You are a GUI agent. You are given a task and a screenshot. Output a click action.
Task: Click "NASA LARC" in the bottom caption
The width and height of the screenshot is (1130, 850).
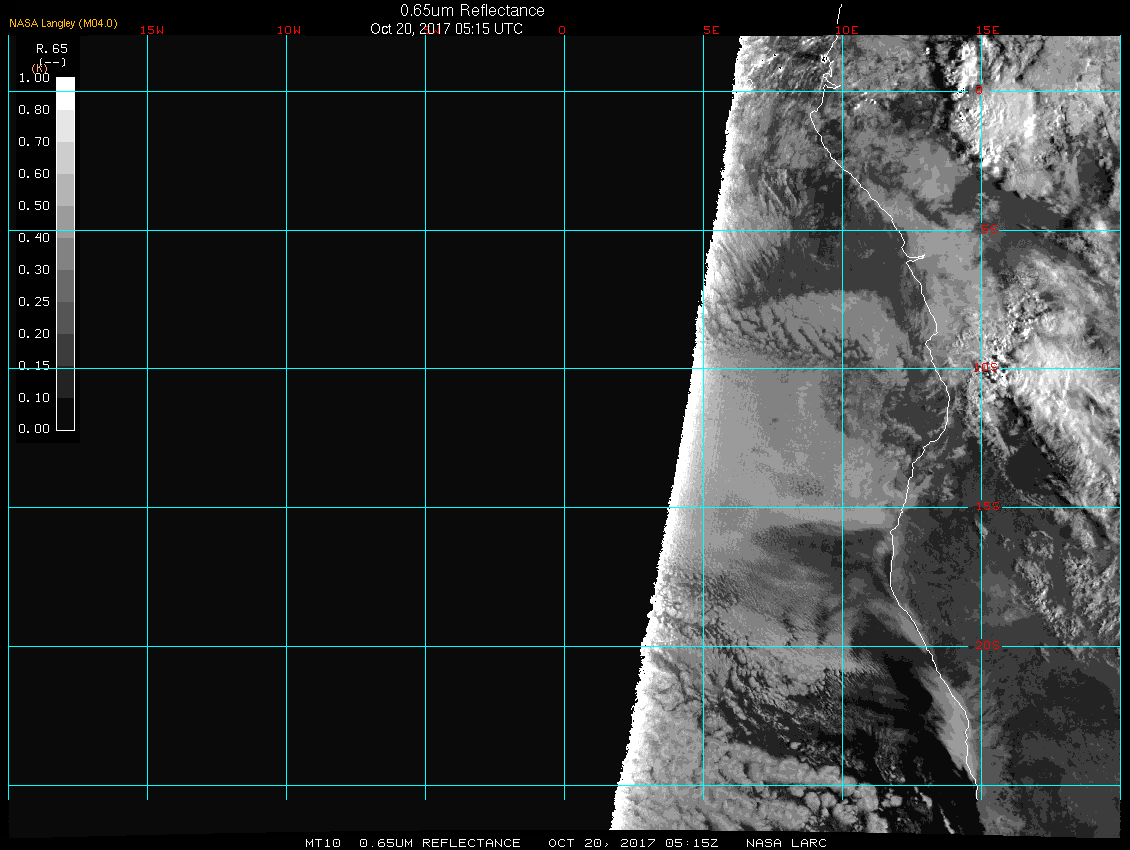coord(786,843)
